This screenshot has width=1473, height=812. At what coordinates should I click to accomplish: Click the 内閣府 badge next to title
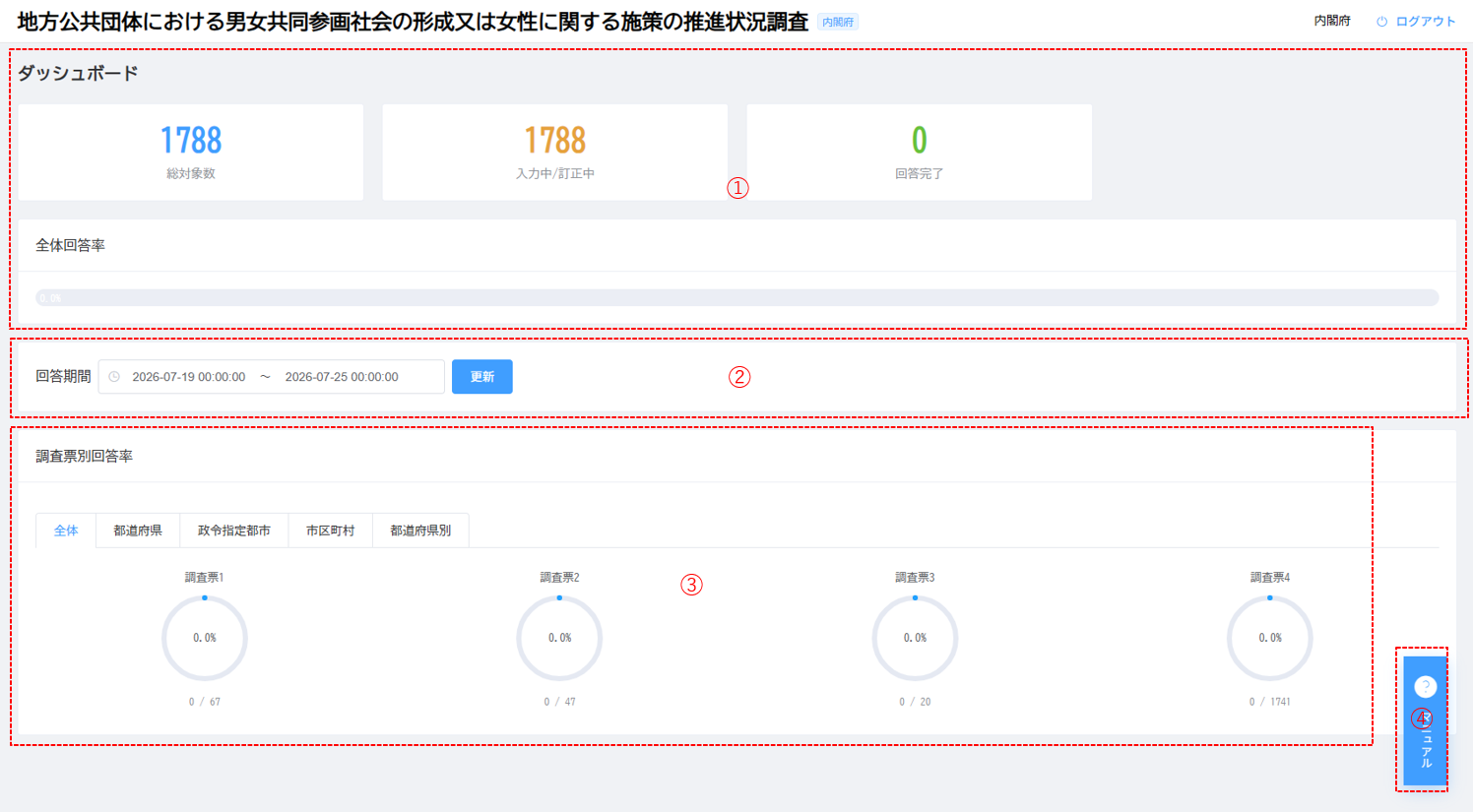click(838, 22)
